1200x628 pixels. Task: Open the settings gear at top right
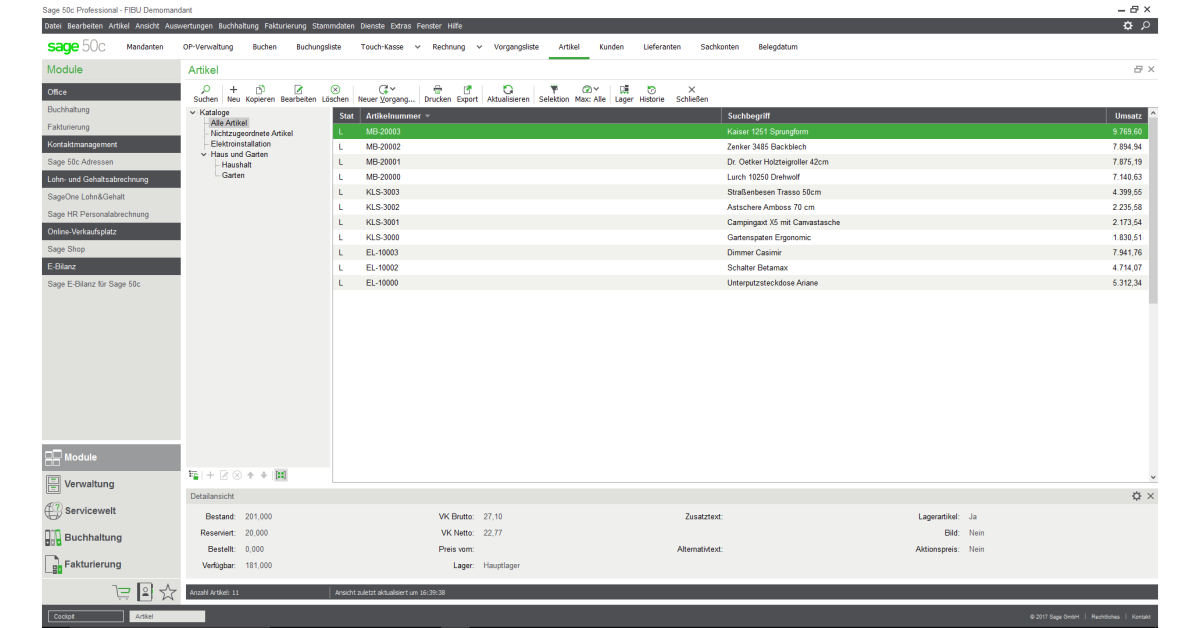click(x=1129, y=26)
